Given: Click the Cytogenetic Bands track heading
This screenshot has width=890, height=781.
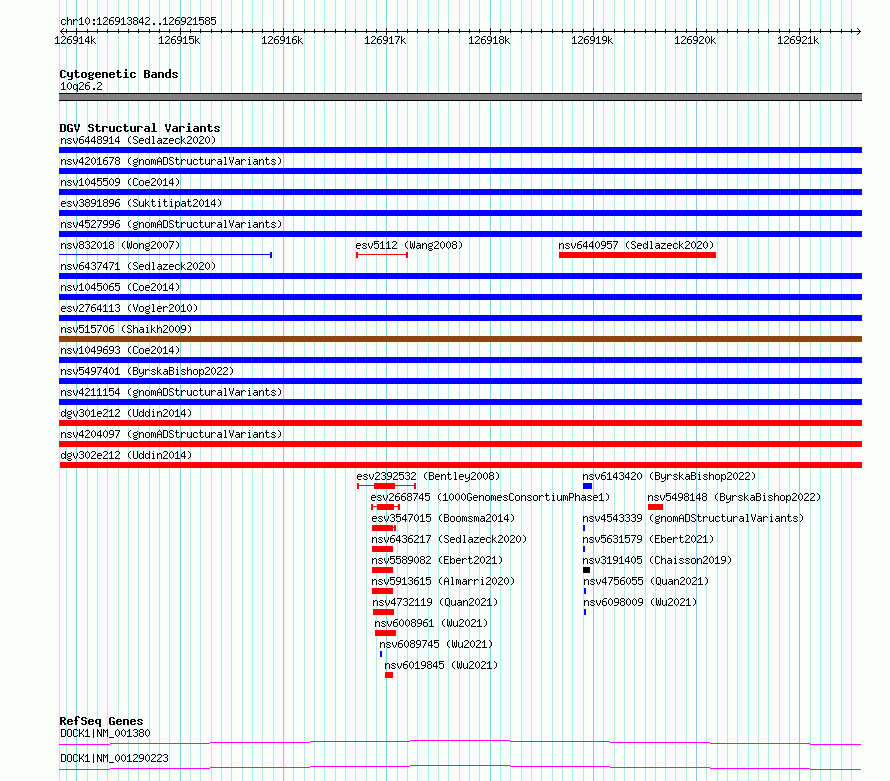Looking at the screenshot, I should pyautogui.click(x=119, y=74).
